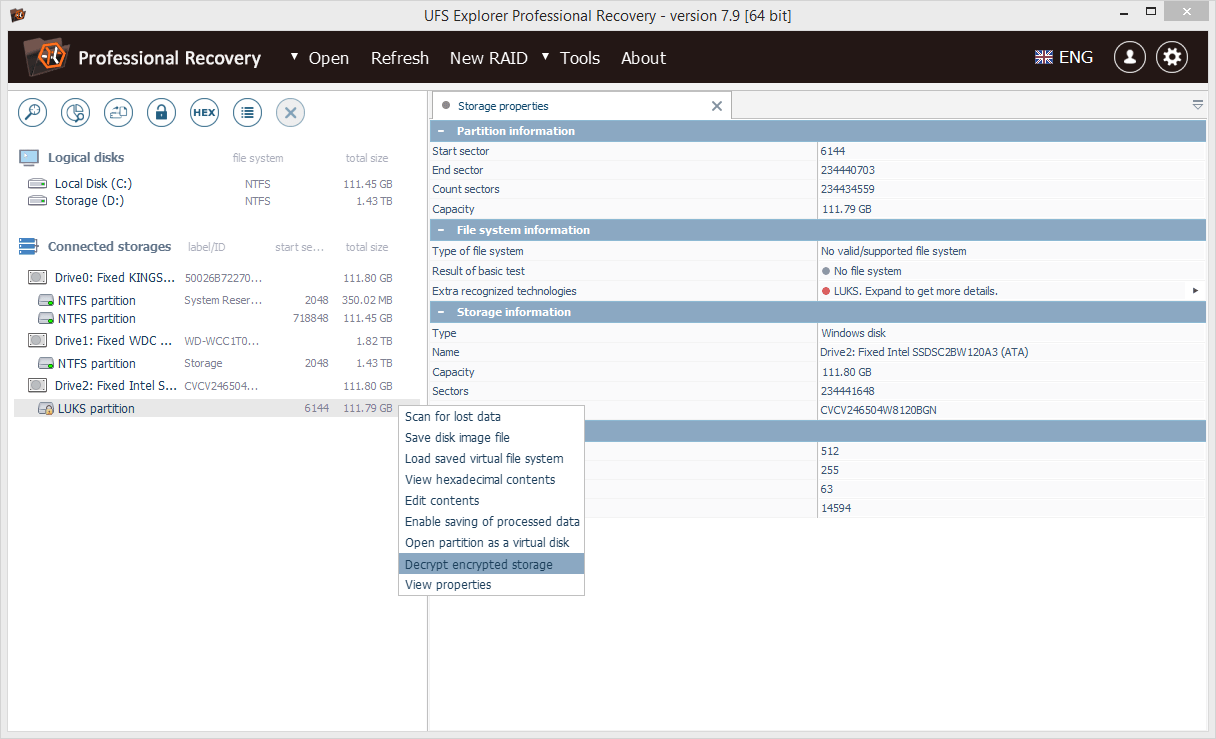Open the HEX viewer toolbar icon
The height and width of the screenshot is (739, 1216).
(x=204, y=113)
